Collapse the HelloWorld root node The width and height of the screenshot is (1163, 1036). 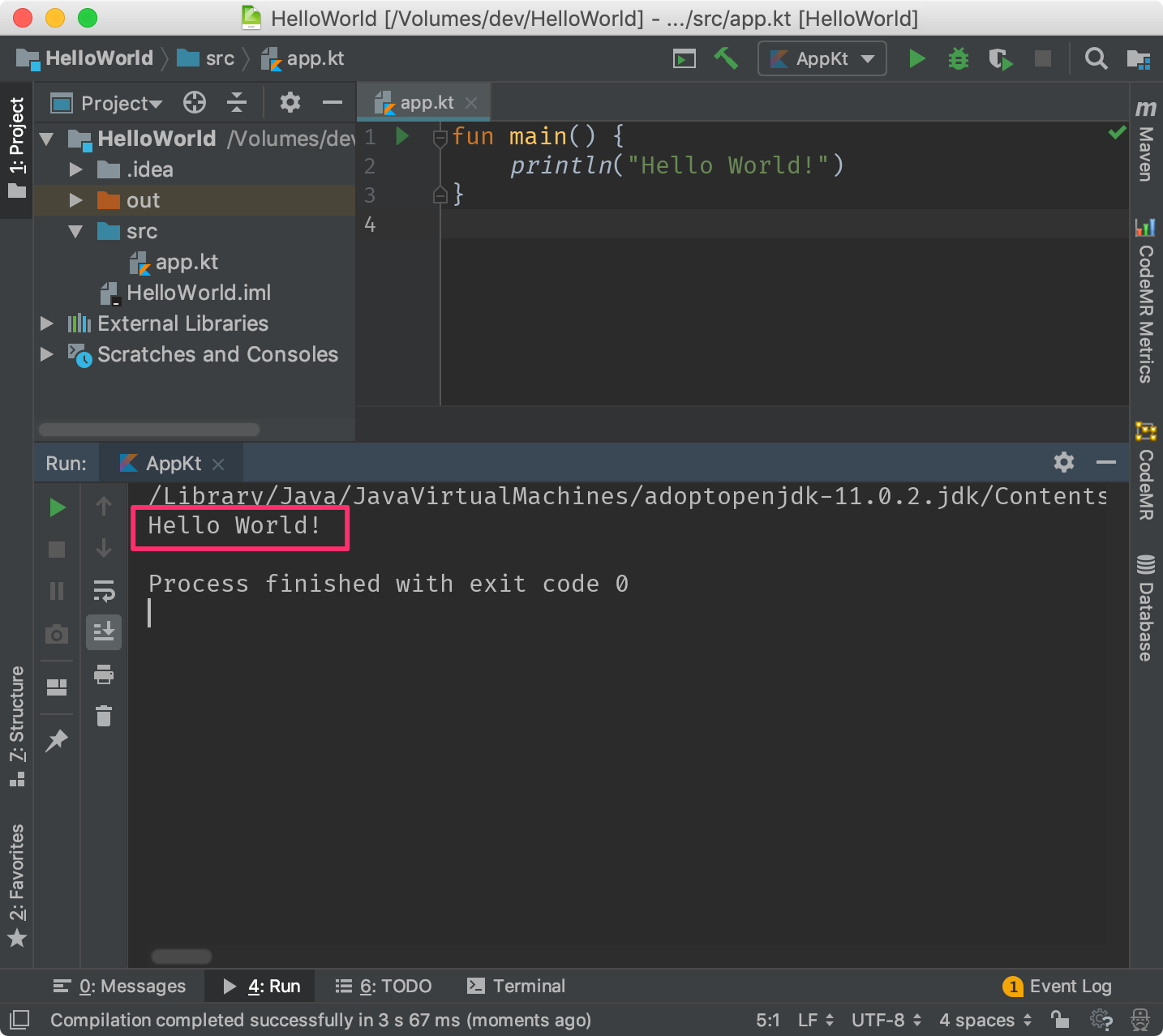[x=47, y=139]
